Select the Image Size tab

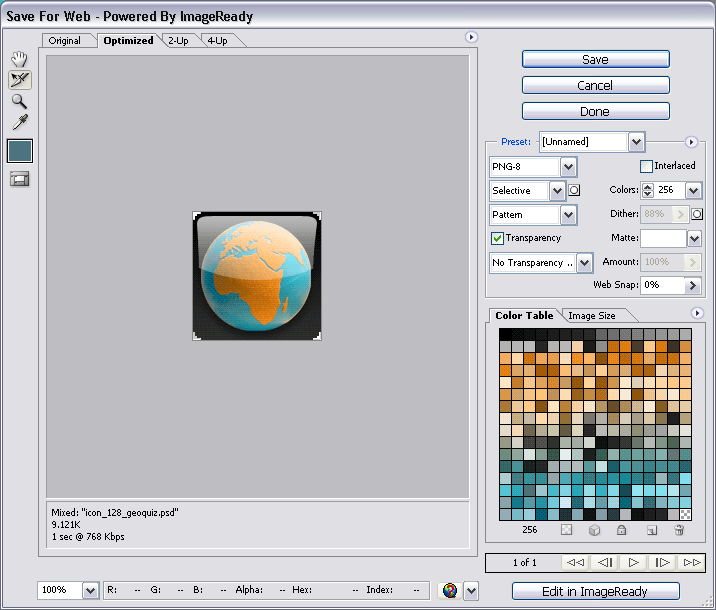592,316
